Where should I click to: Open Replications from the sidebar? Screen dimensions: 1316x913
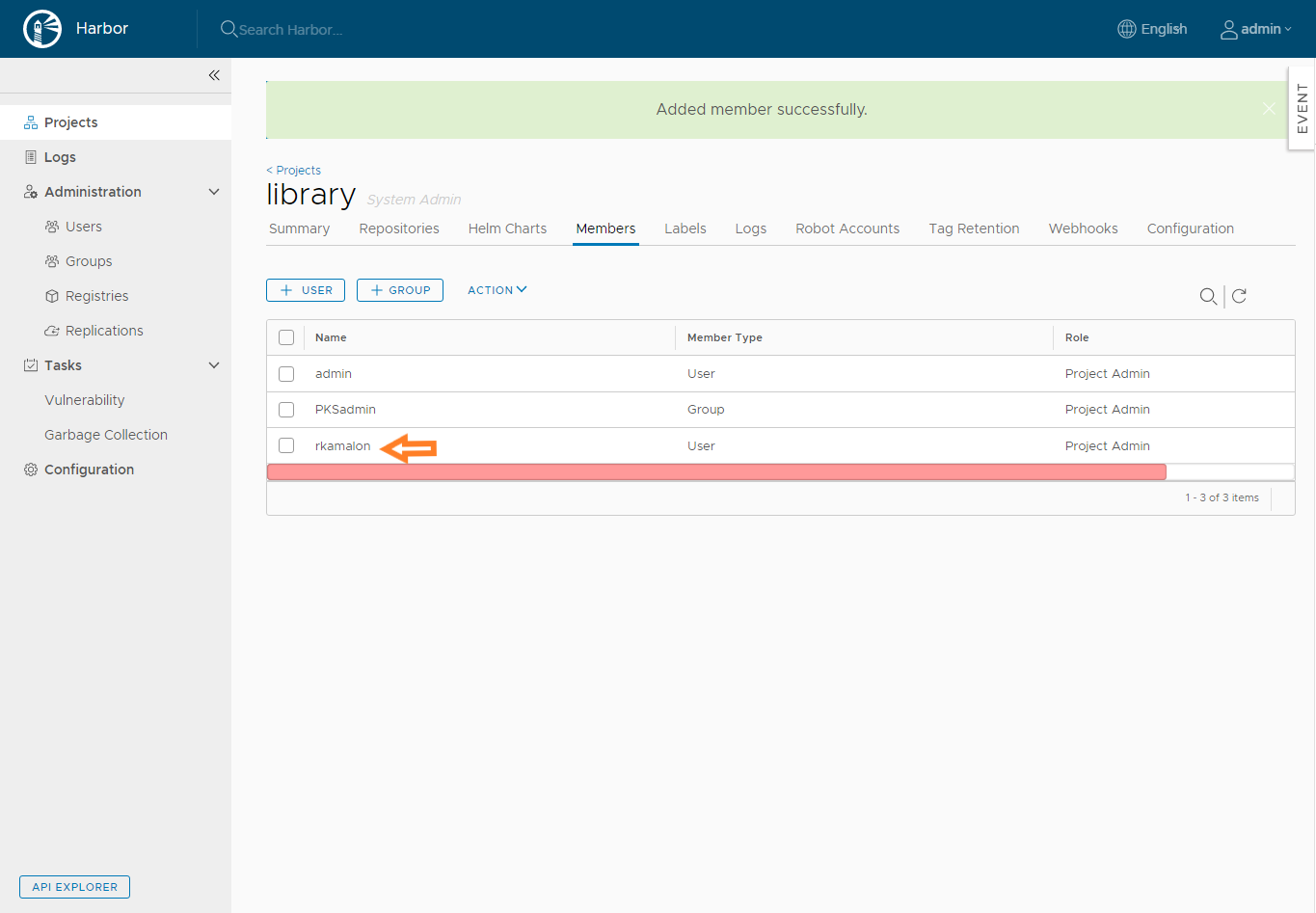click(103, 331)
